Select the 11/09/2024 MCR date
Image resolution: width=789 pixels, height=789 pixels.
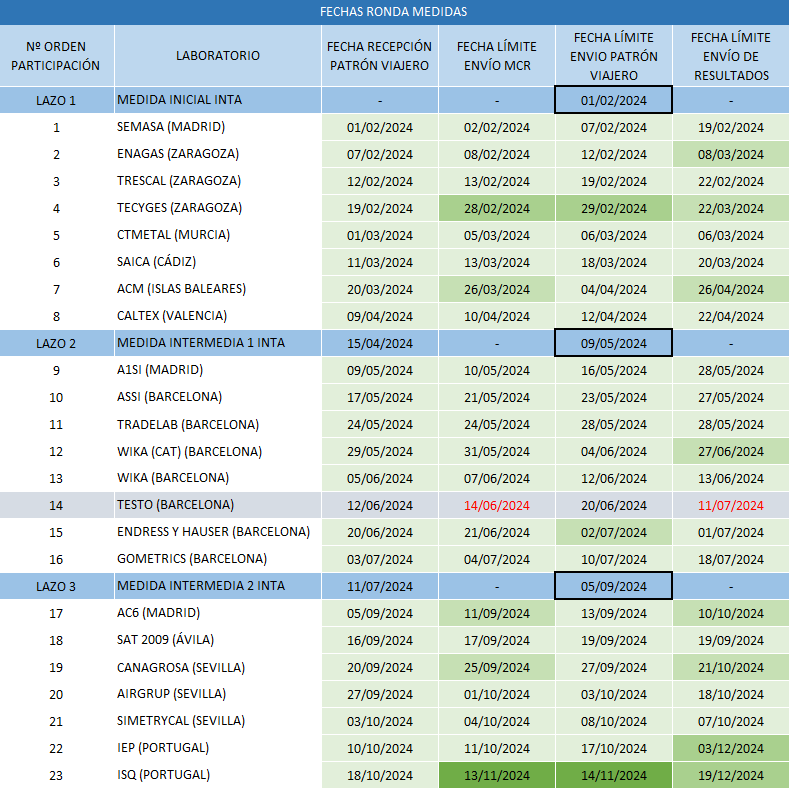497,613
